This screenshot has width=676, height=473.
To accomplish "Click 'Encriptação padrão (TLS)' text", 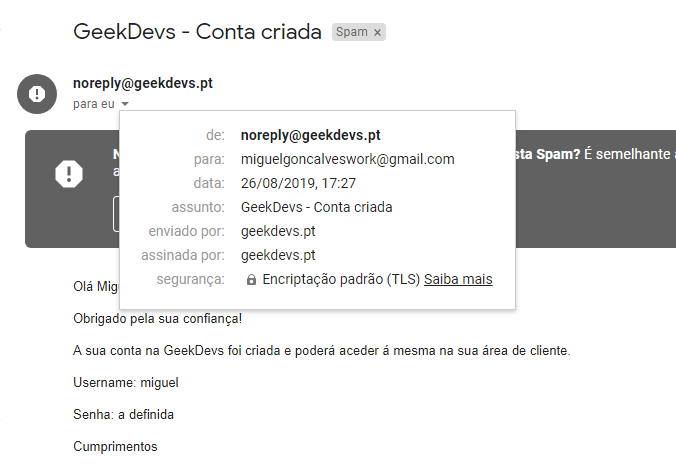I will click(x=341, y=279).
